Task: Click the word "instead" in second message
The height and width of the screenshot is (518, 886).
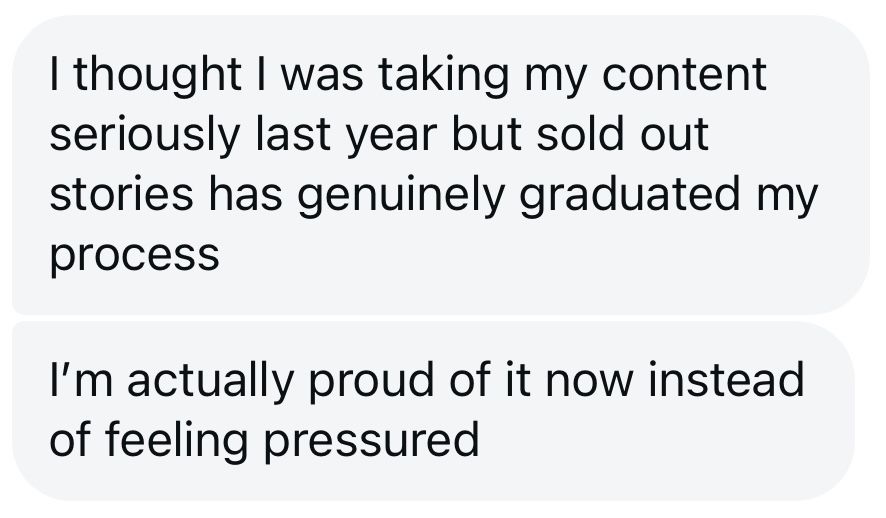Action: tap(728, 379)
